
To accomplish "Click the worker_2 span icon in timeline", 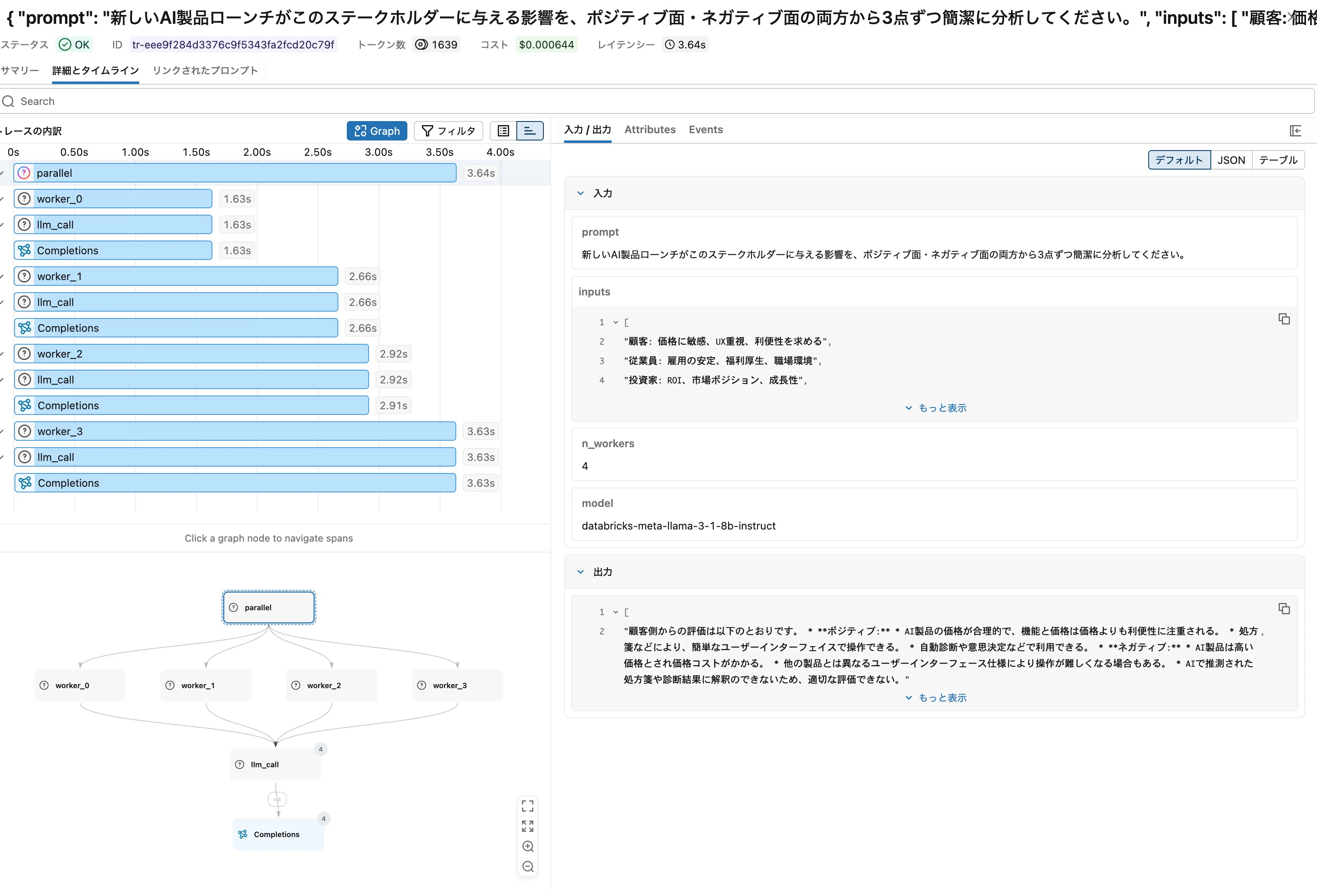I will click(24, 354).
